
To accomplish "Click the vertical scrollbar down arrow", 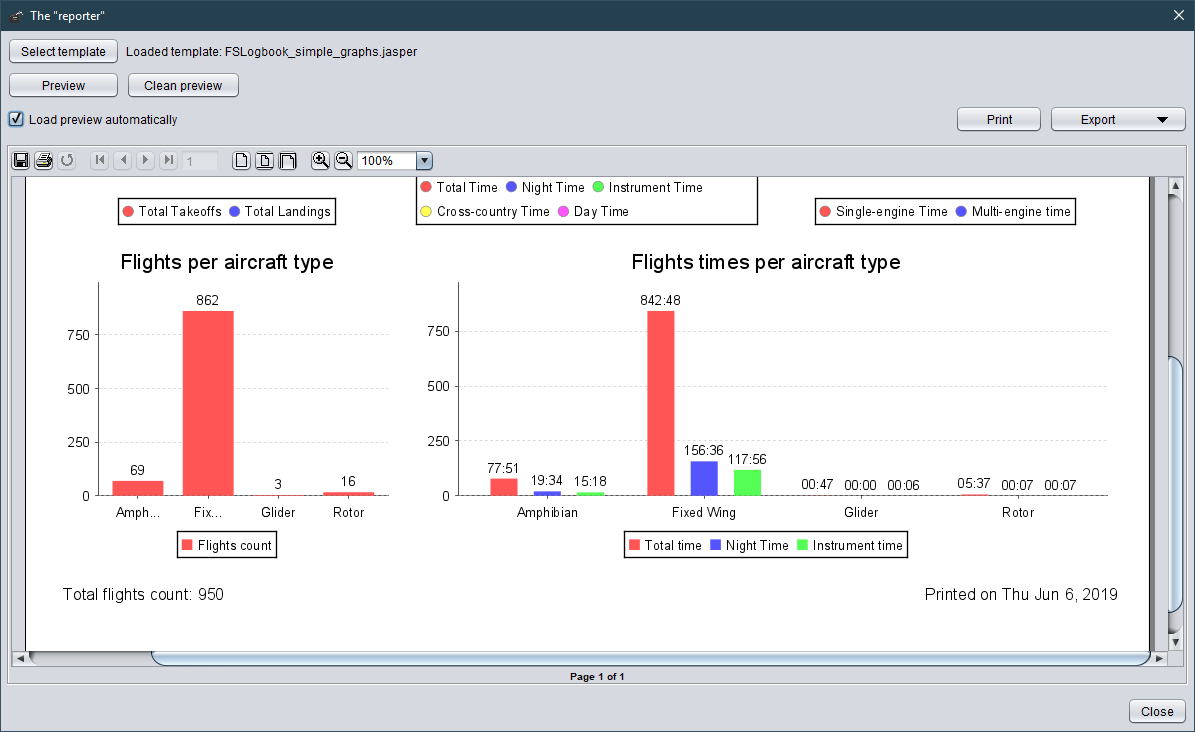I will tap(1176, 643).
